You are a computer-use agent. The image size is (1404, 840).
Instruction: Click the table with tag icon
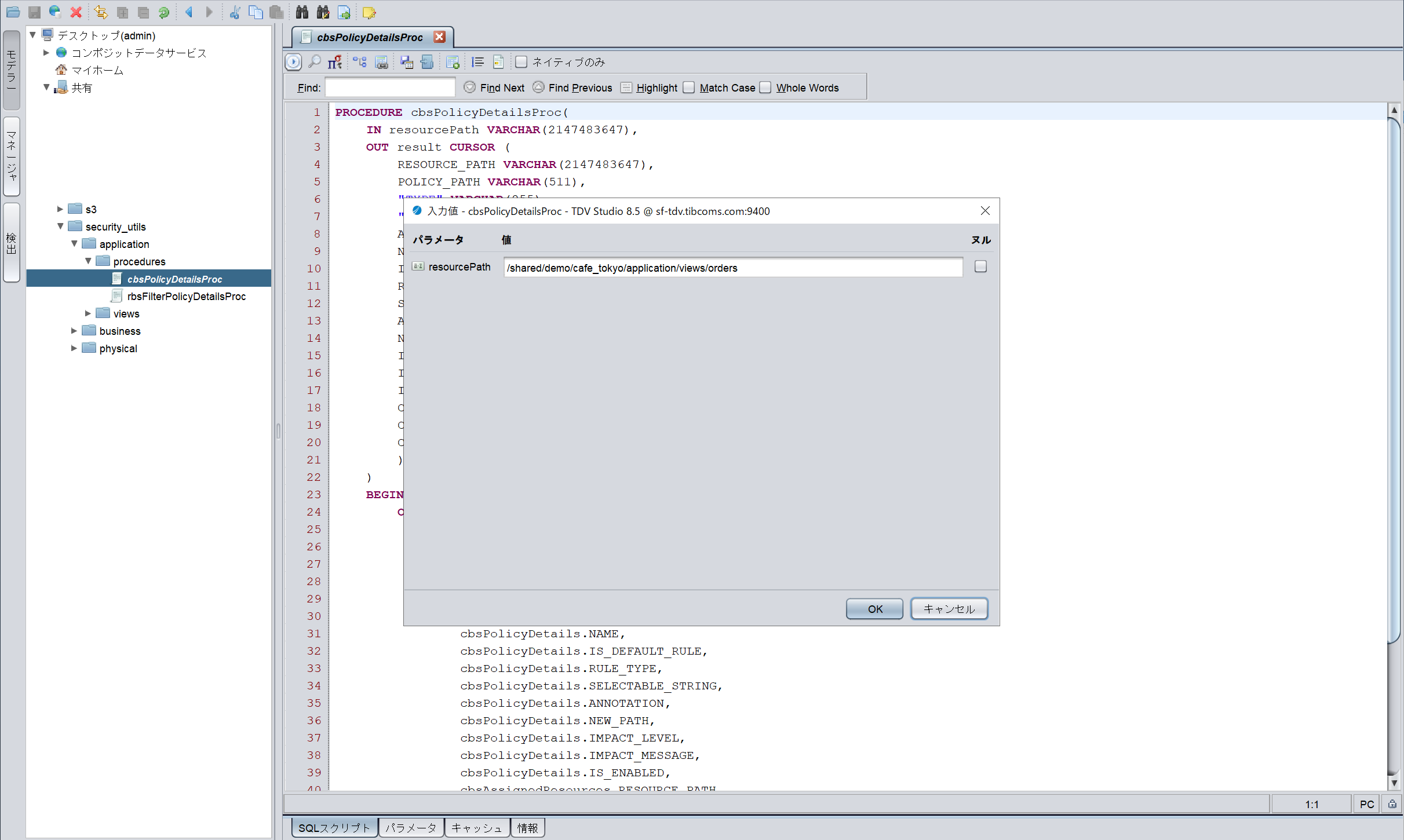tap(381, 62)
